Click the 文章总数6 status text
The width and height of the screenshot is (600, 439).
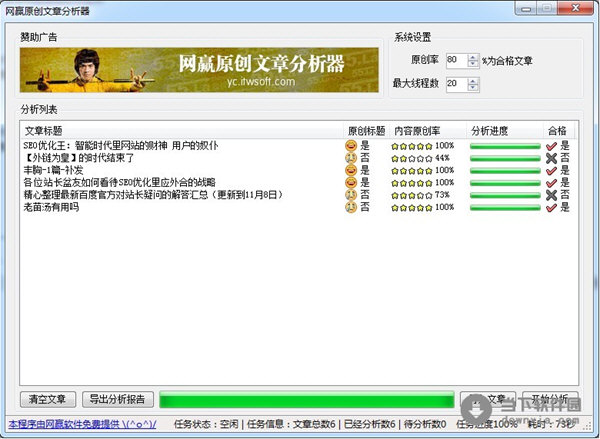314,424
